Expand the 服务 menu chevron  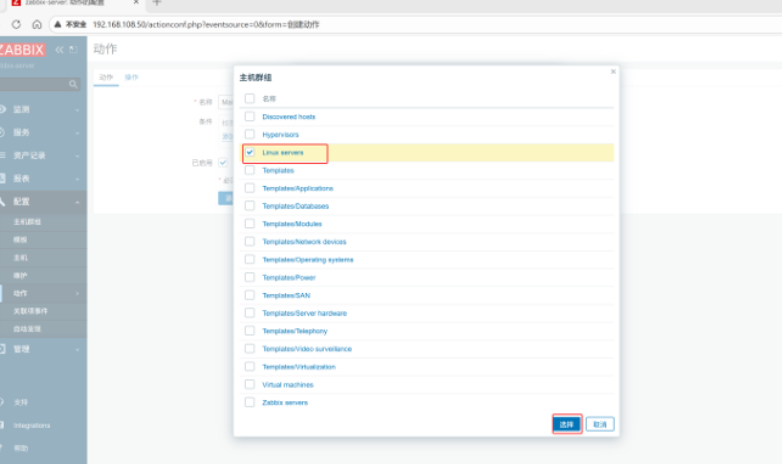point(77,133)
